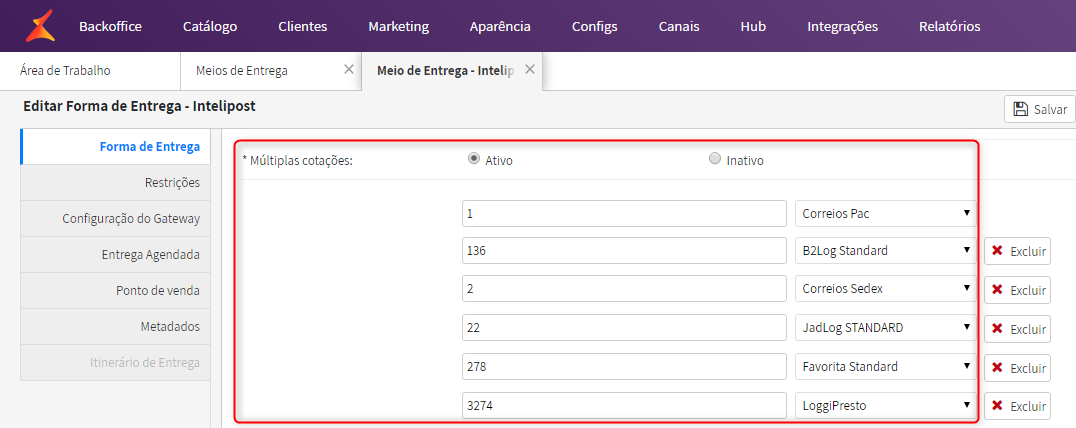Click input field containing 3274
1076x428 pixels.
pyautogui.click(x=624, y=405)
